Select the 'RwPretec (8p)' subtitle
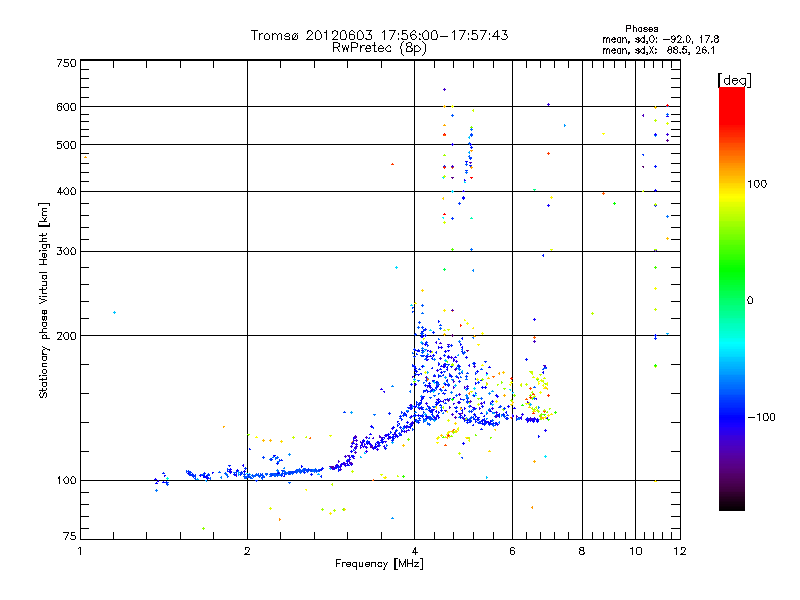 (x=379, y=48)
